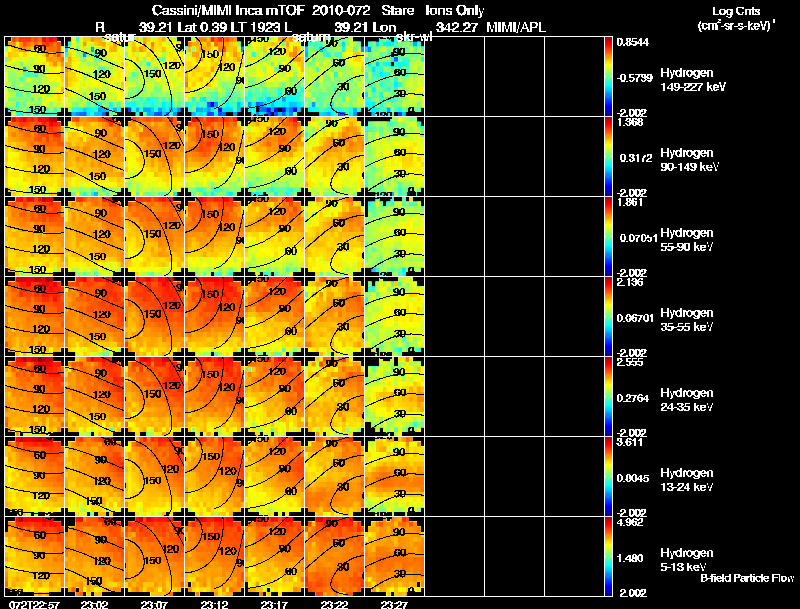This screenshot has width=800, height=609.
Task: Click the colorbar maximum value '4.962'
Action: 630,523
